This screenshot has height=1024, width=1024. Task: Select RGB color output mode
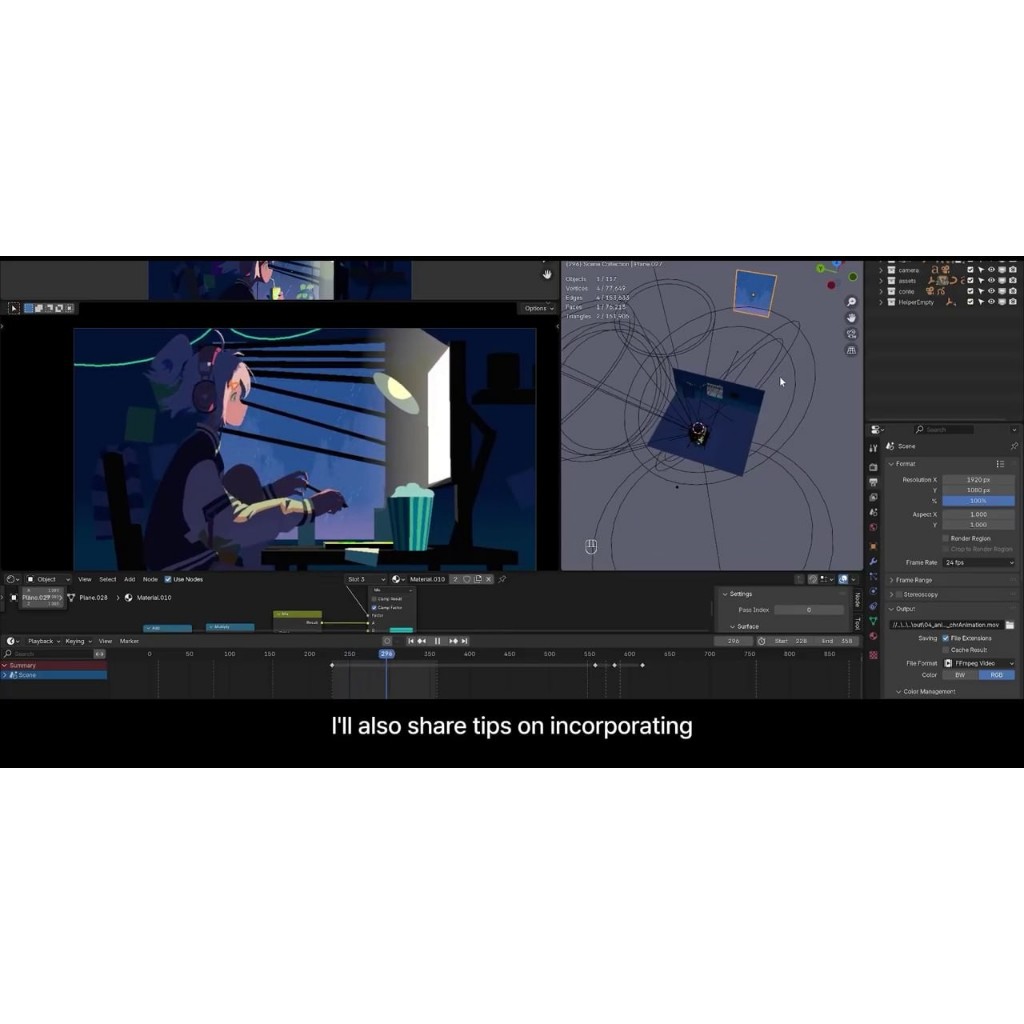997,675
